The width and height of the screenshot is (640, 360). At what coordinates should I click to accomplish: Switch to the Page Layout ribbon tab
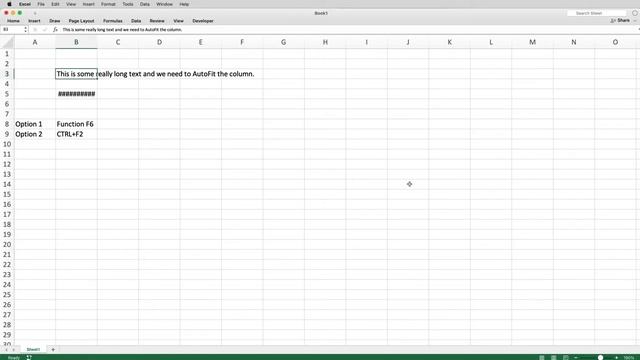[x=81, y=21]
